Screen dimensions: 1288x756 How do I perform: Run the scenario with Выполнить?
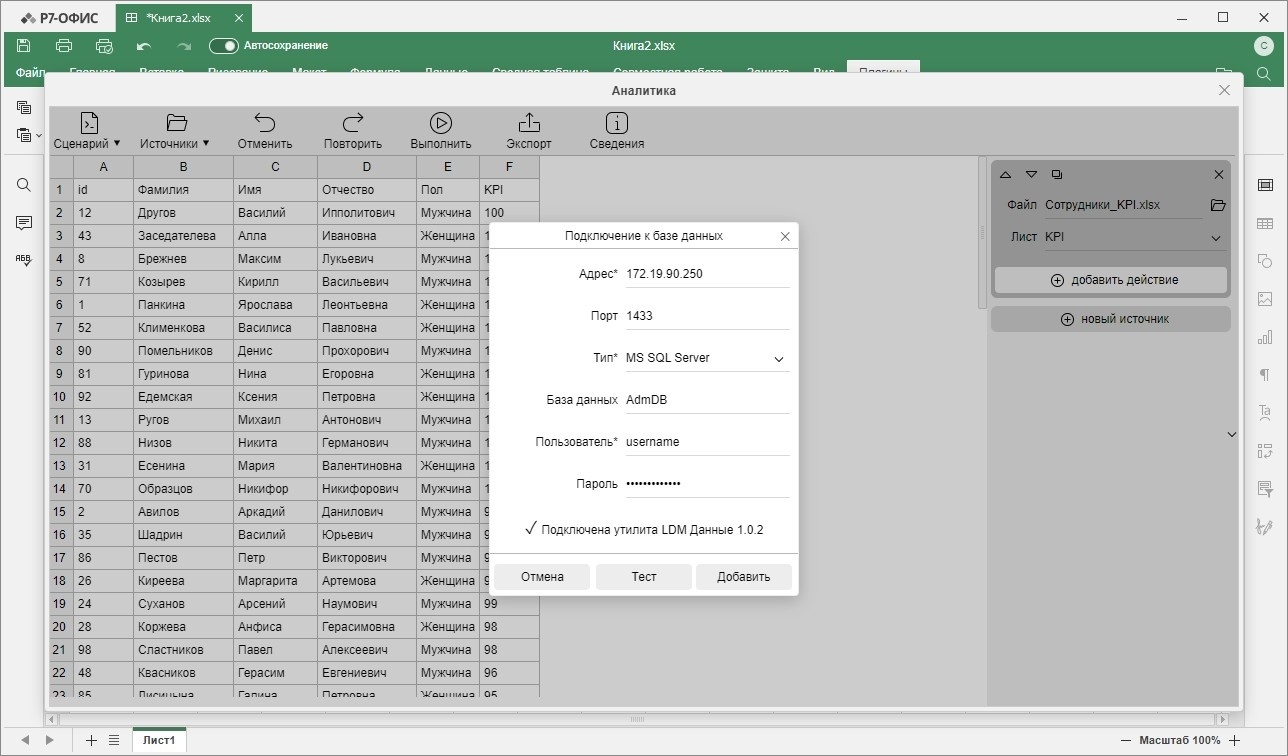click(x=441, y=131)
